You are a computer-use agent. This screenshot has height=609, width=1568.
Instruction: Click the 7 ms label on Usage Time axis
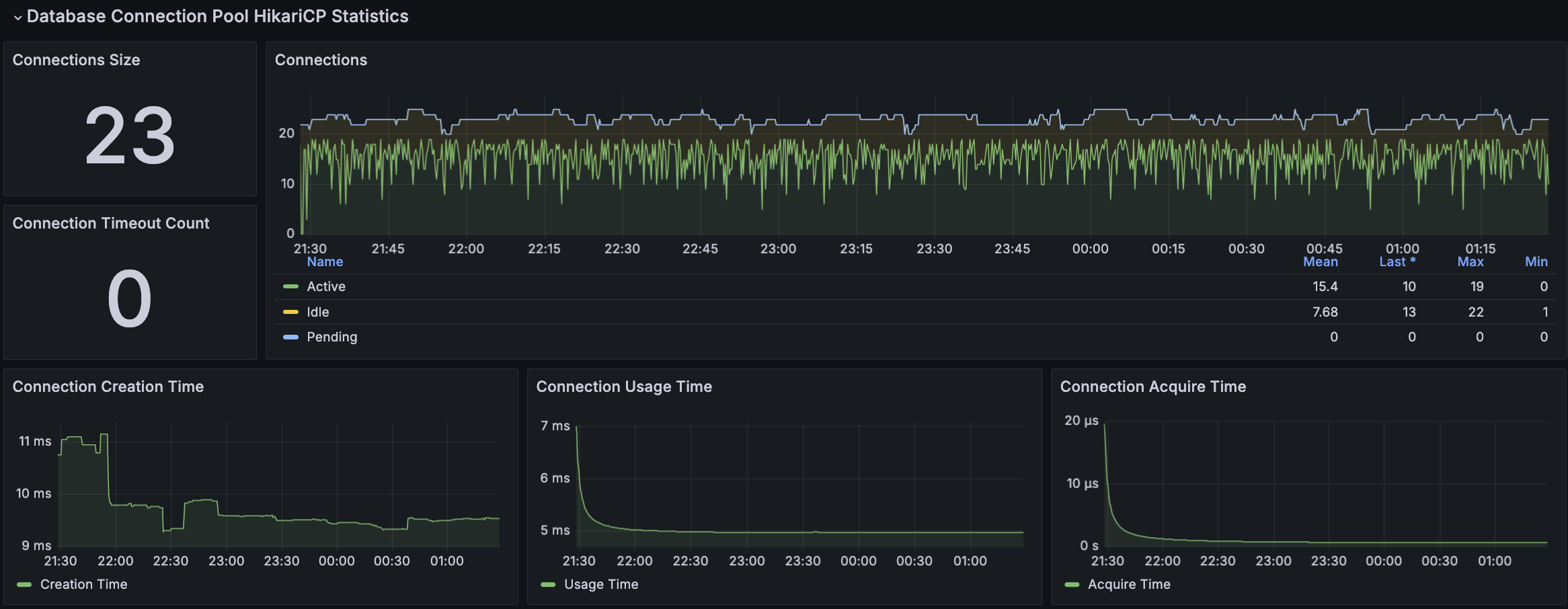(x=555, y=425)
